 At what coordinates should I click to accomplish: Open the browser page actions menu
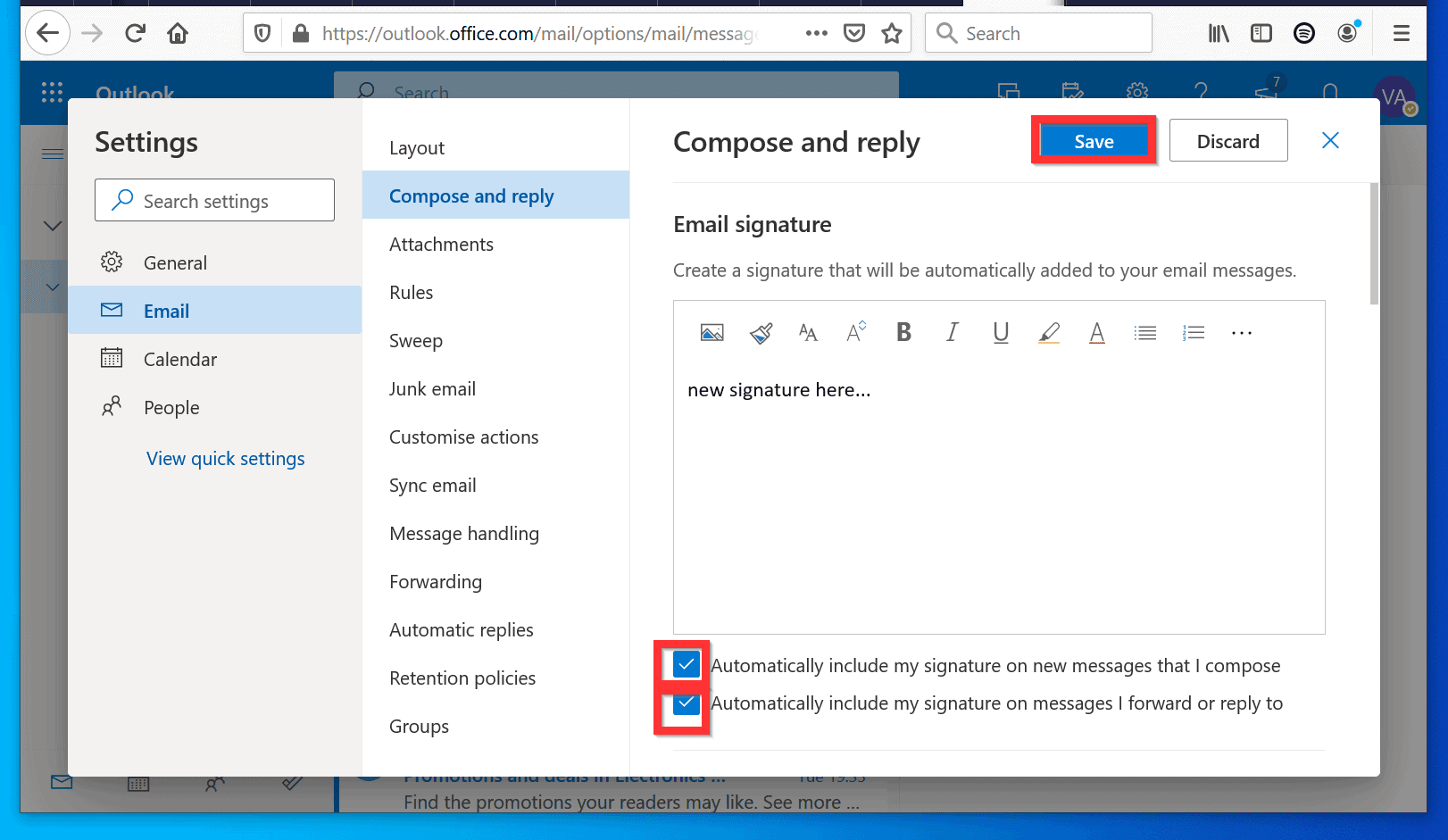tap(816, 32)
